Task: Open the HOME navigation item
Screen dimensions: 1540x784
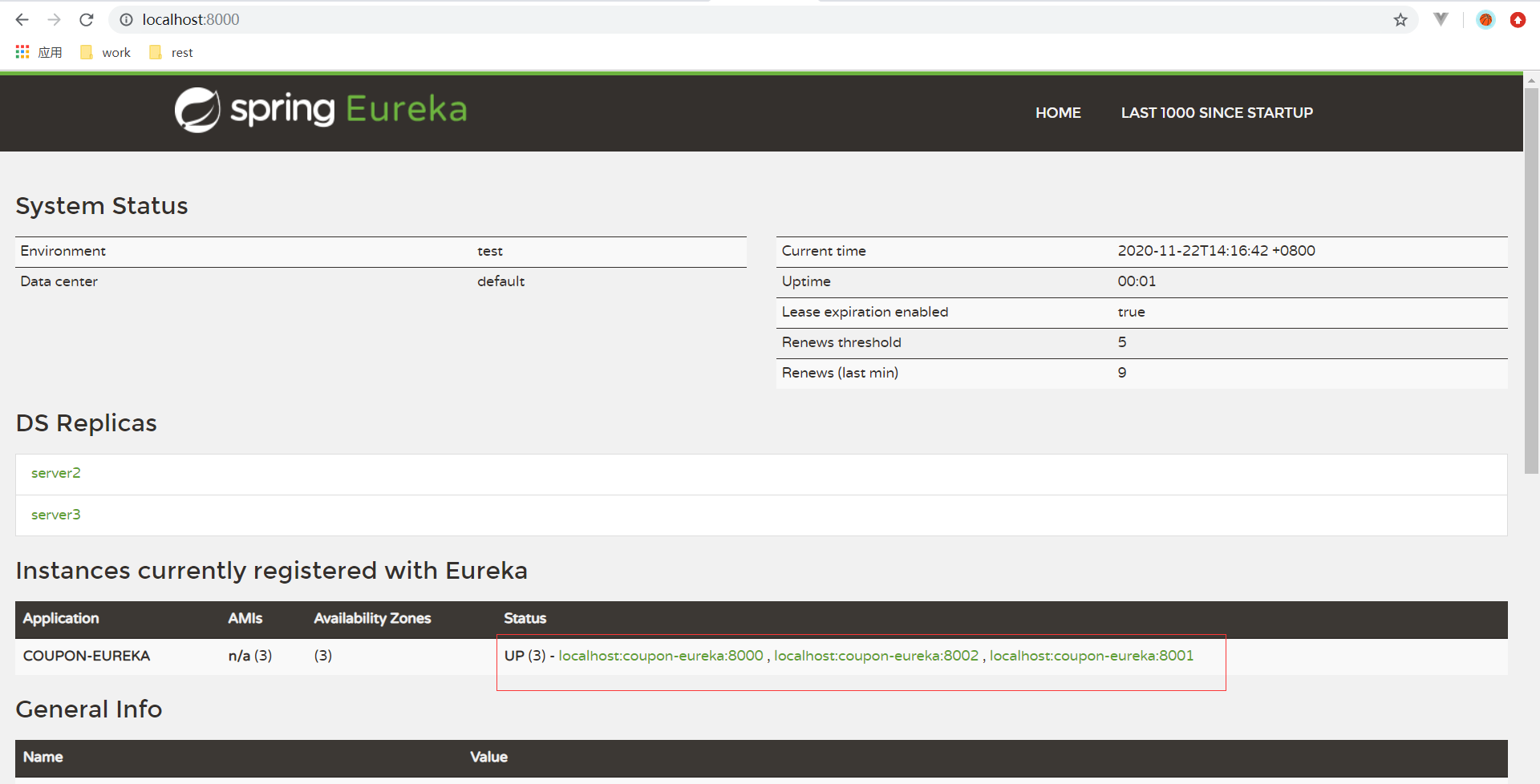Action: pyautogui.click(x=1058, y=113)
